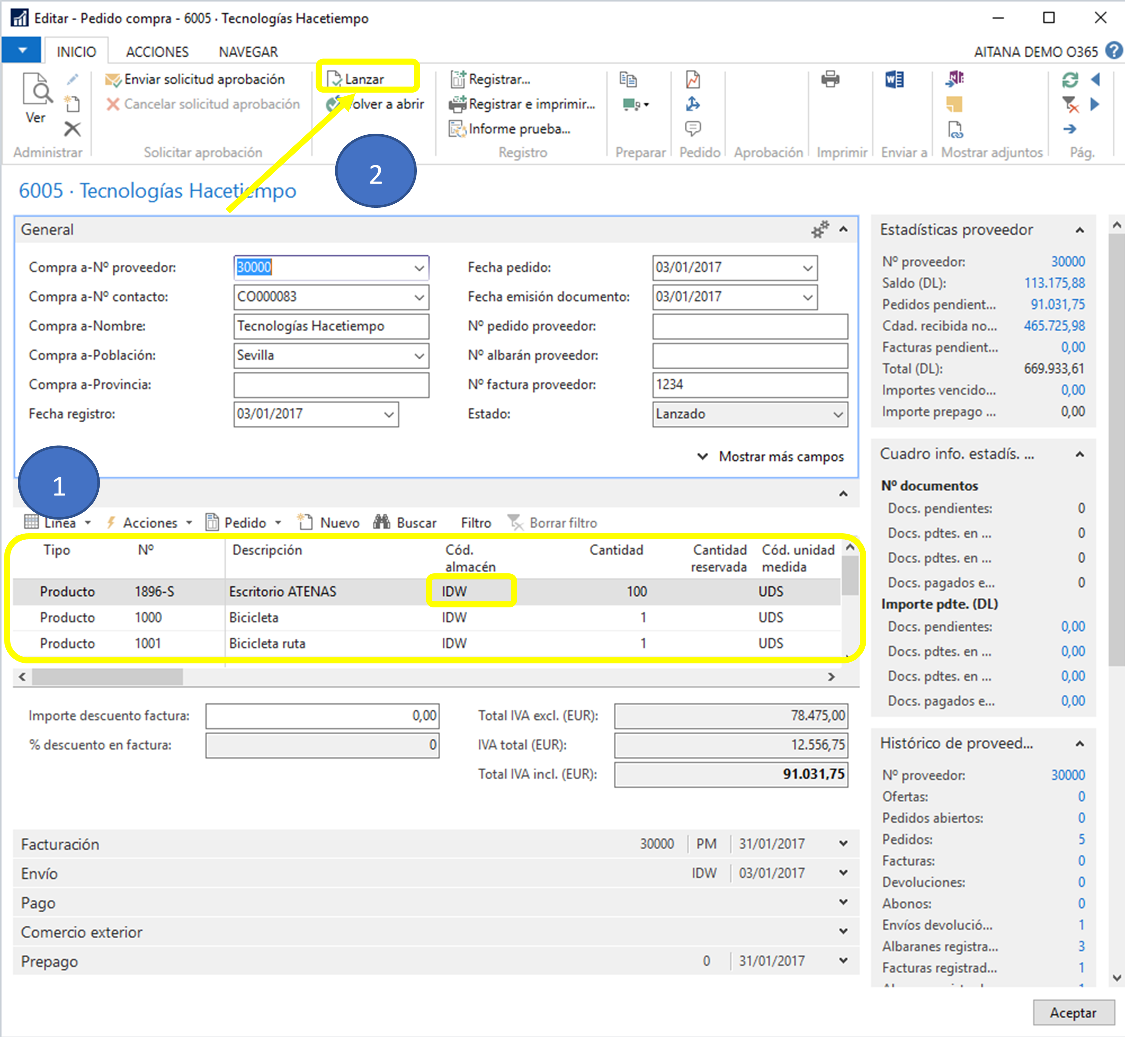Open the Acciones lines menu
This screenshot has height=1064, width=1125.
pyautogui.click(x=150, y=523)
